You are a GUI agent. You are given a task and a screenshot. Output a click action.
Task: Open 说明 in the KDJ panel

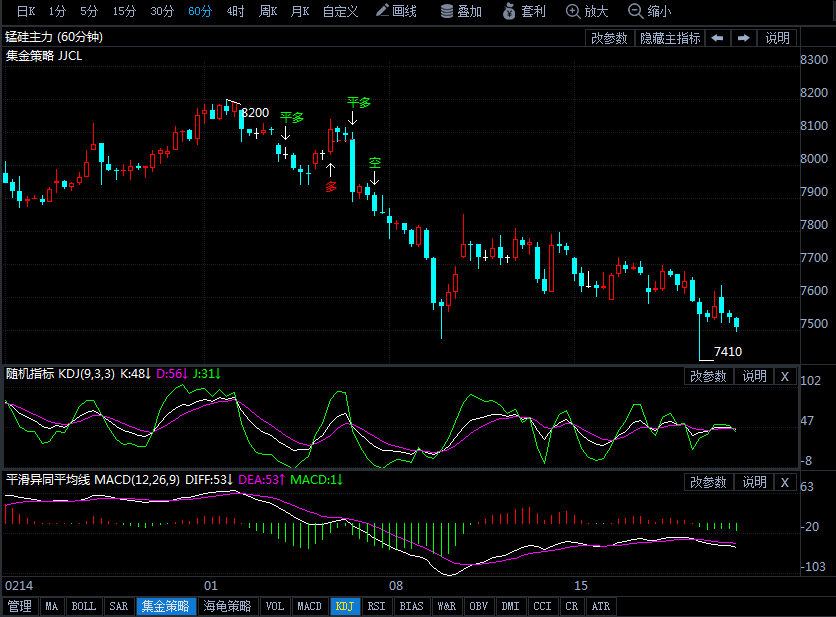tap(754, 376)
